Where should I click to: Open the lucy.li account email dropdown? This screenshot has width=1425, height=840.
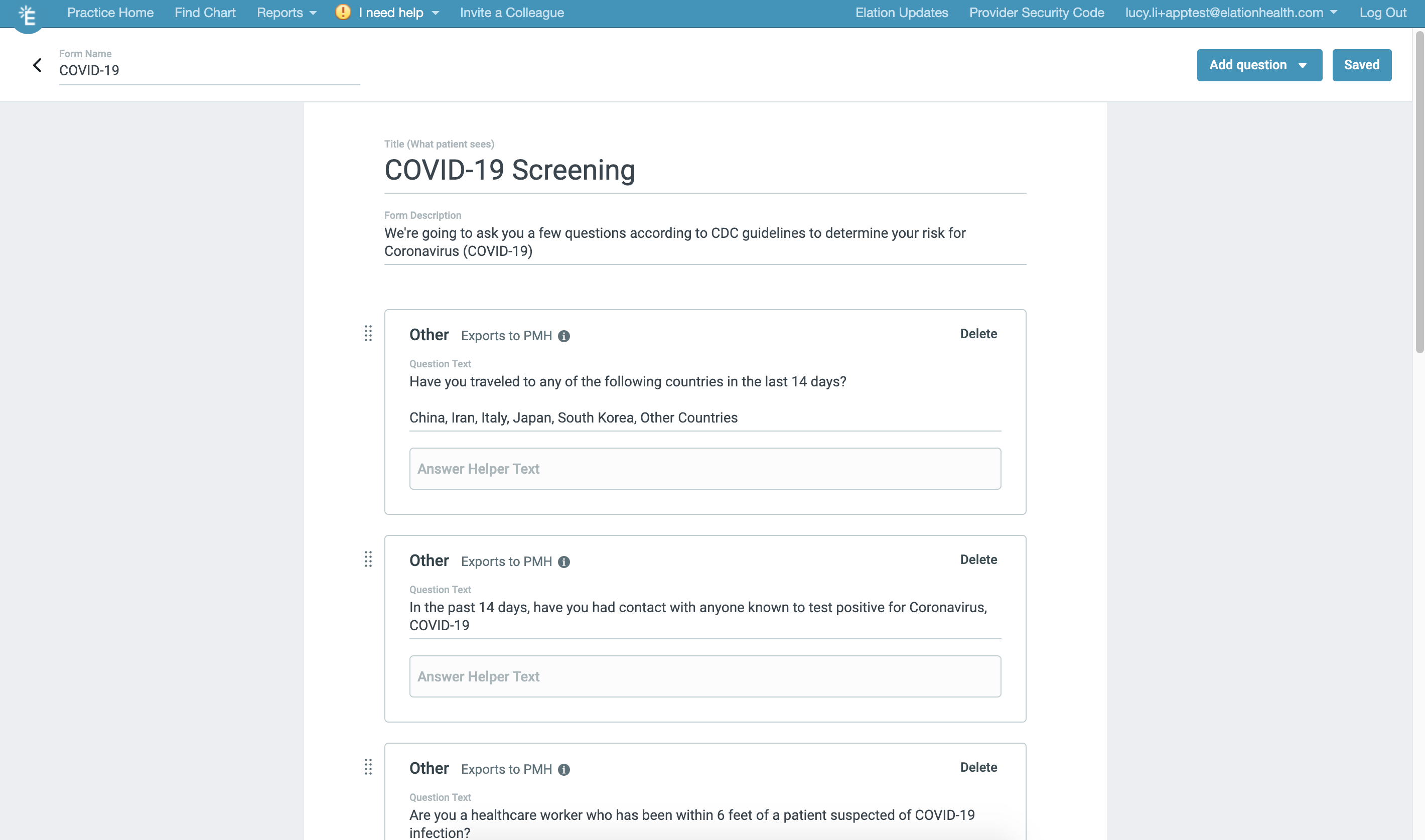(x=1231, y=13)
